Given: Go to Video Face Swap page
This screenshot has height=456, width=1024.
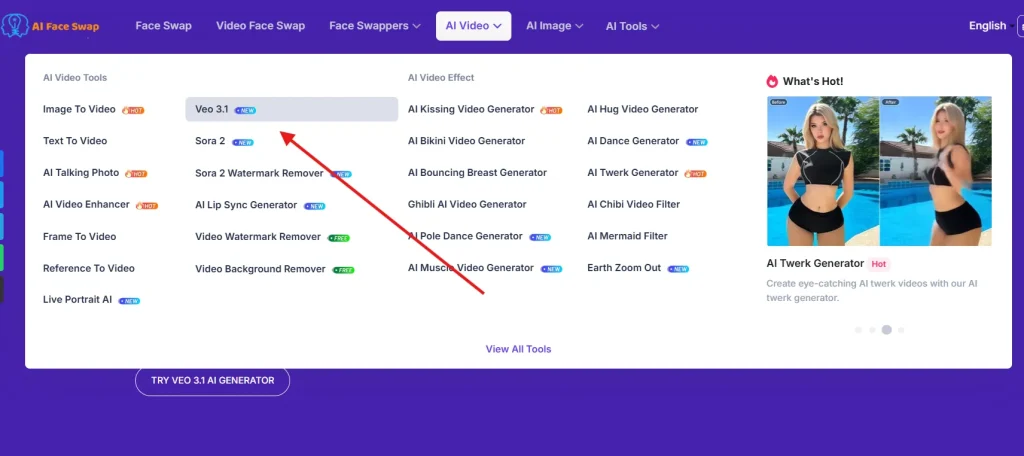Looking at the screenshot, I should pos(260,26).
